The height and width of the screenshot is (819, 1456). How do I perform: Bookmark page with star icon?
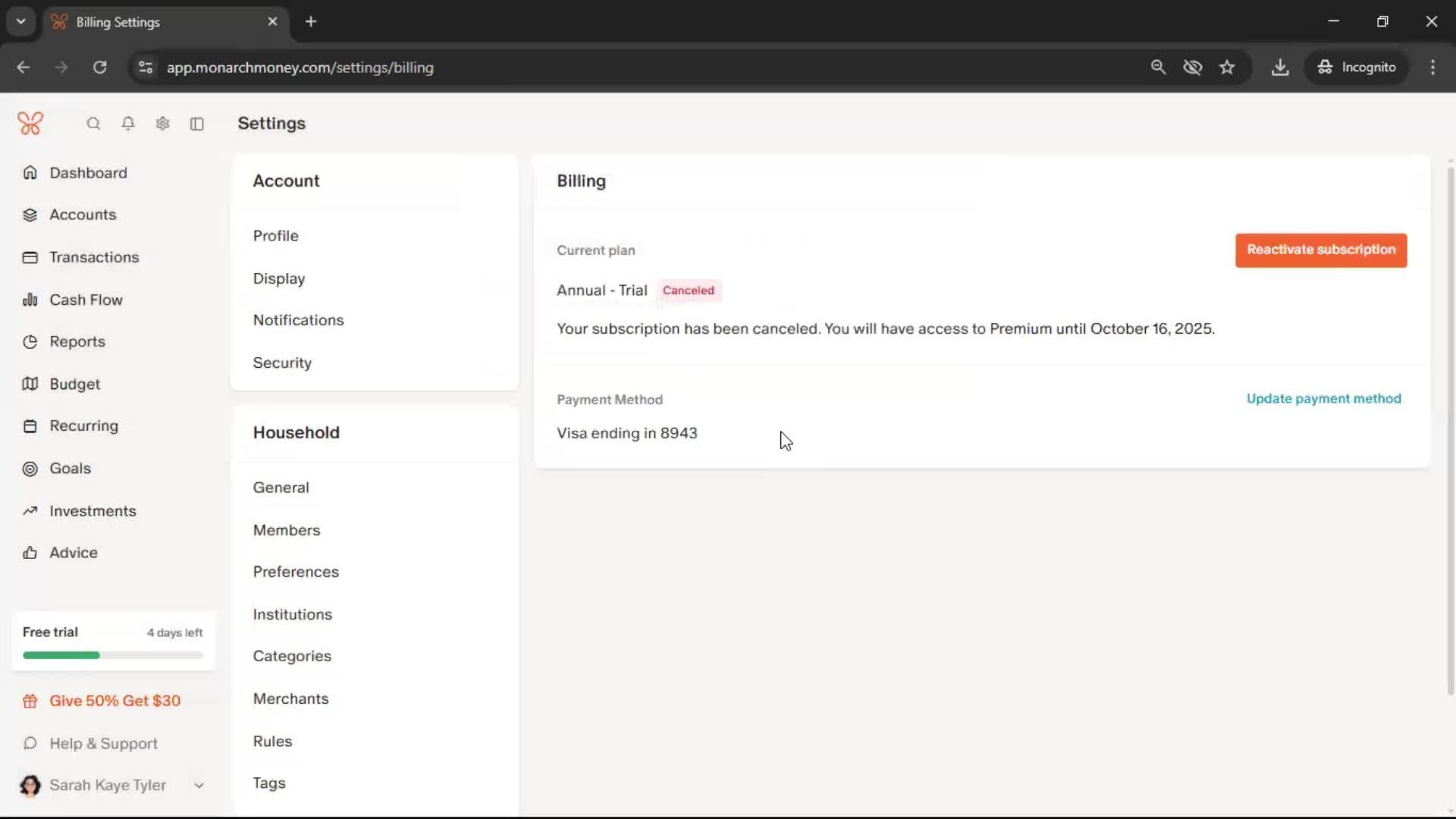click(x=1227, y=67)
